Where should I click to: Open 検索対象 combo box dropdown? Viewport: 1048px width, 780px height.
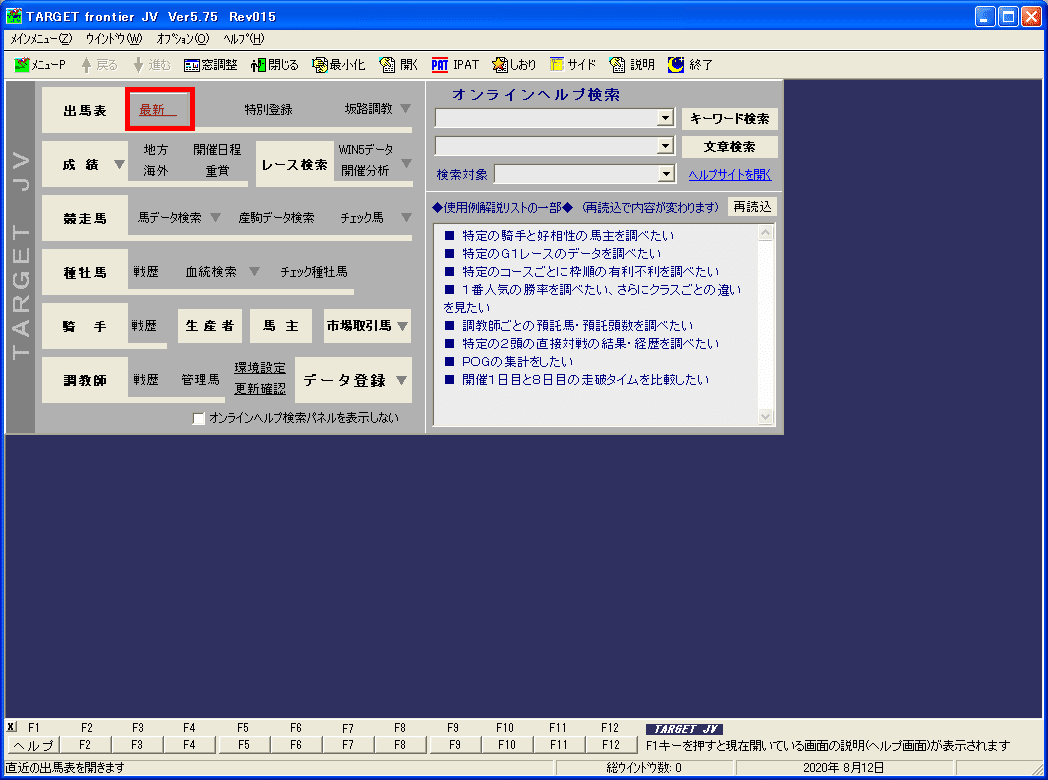pyautogui.click(x=666, y=174)
